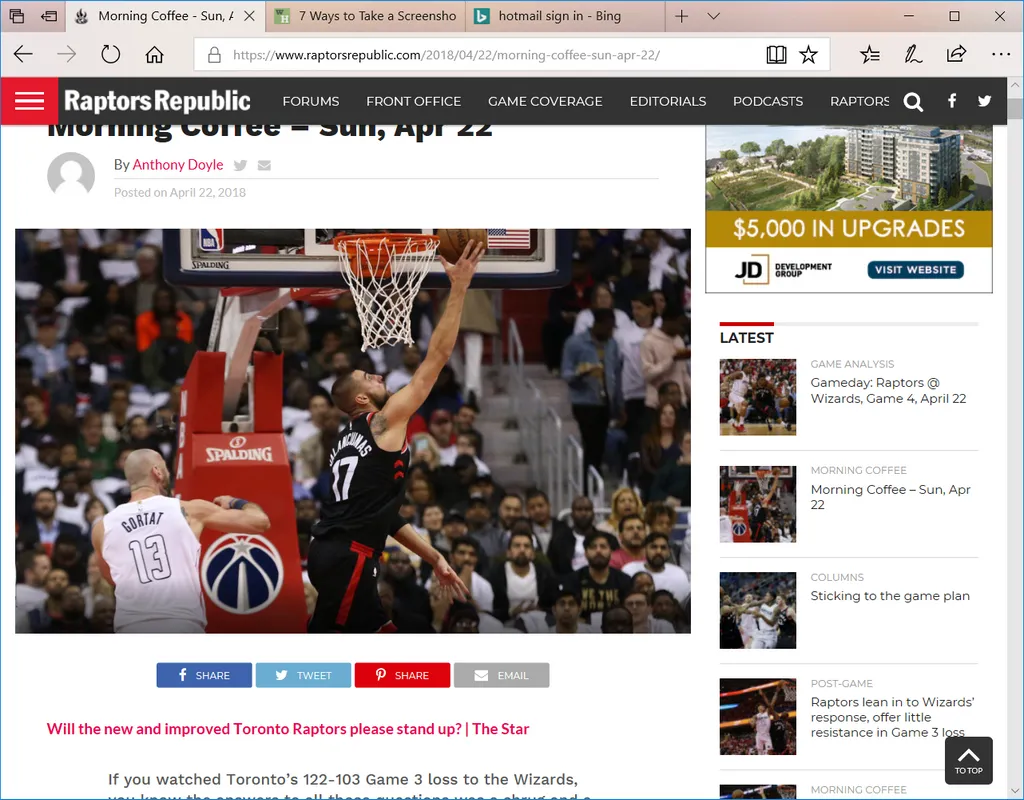Open a new browser tab
The image size is (1024, 800).
[680, 16]
